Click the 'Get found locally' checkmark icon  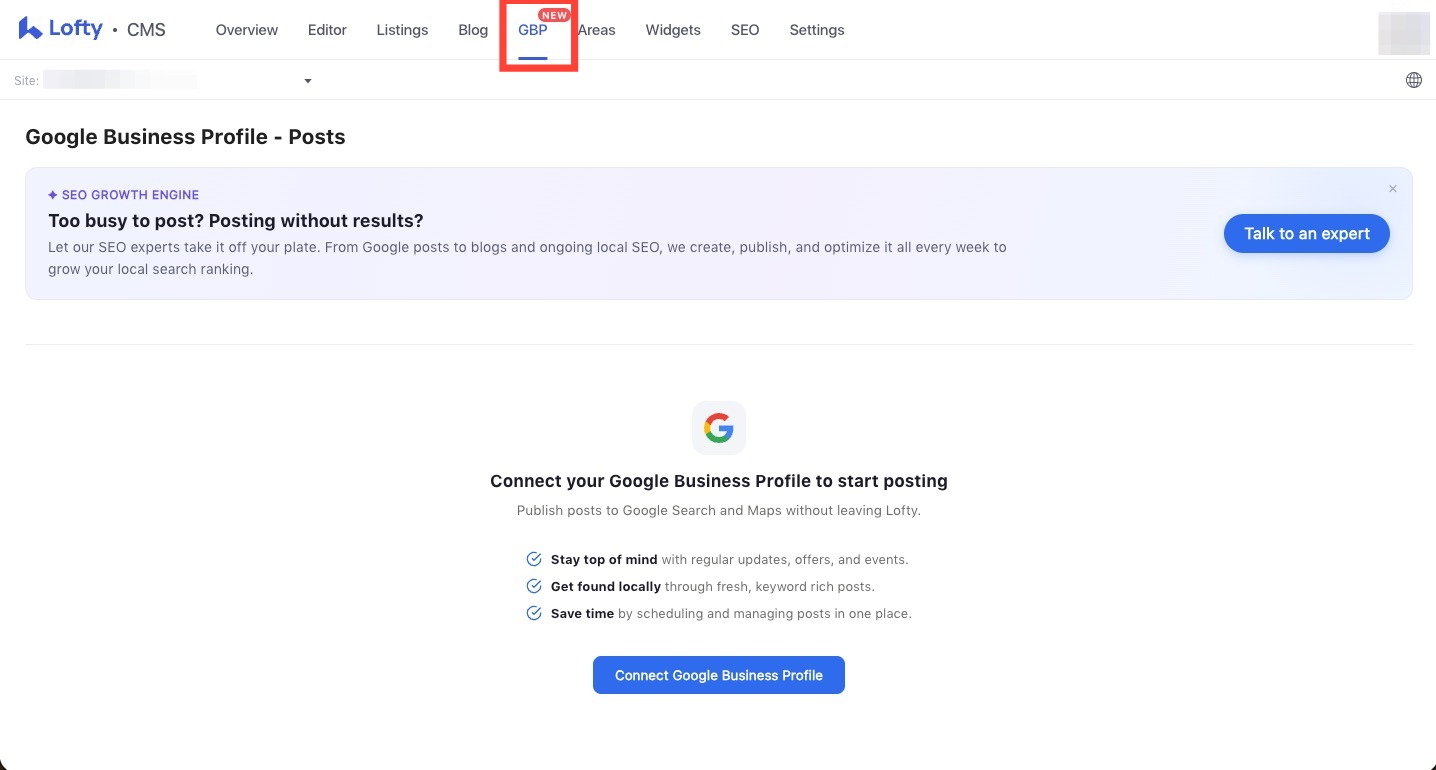pos(534,586)
